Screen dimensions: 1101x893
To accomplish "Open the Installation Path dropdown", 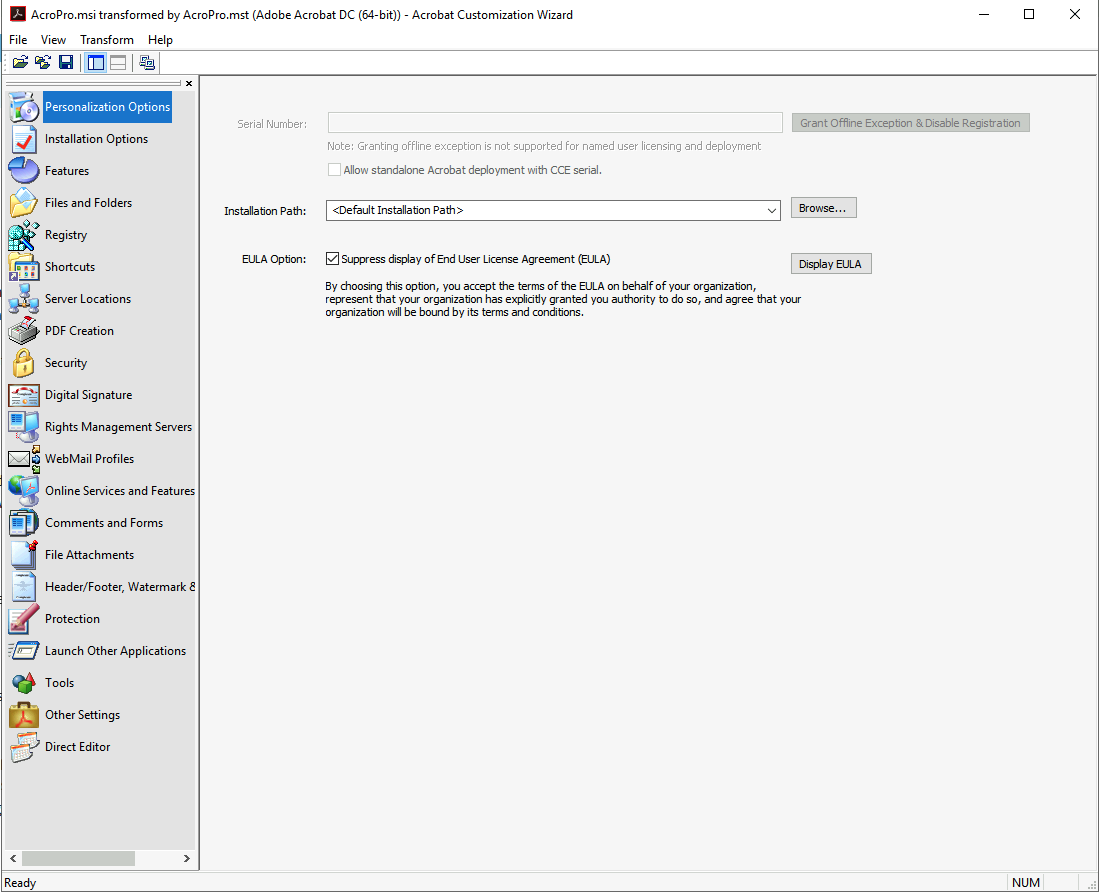I will [772, 210].
